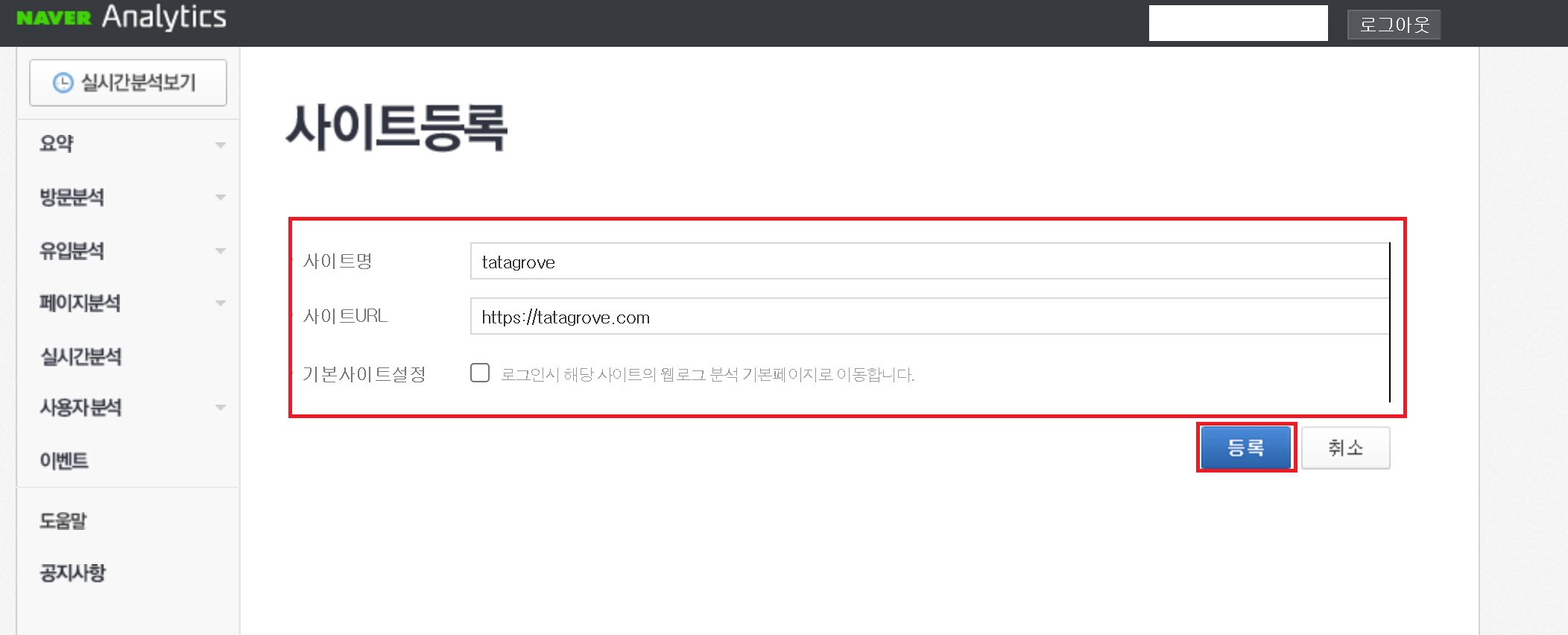1568x635 pixels.
Task: Open the 페이지분석 menu item
Action: tap(80, 303)
